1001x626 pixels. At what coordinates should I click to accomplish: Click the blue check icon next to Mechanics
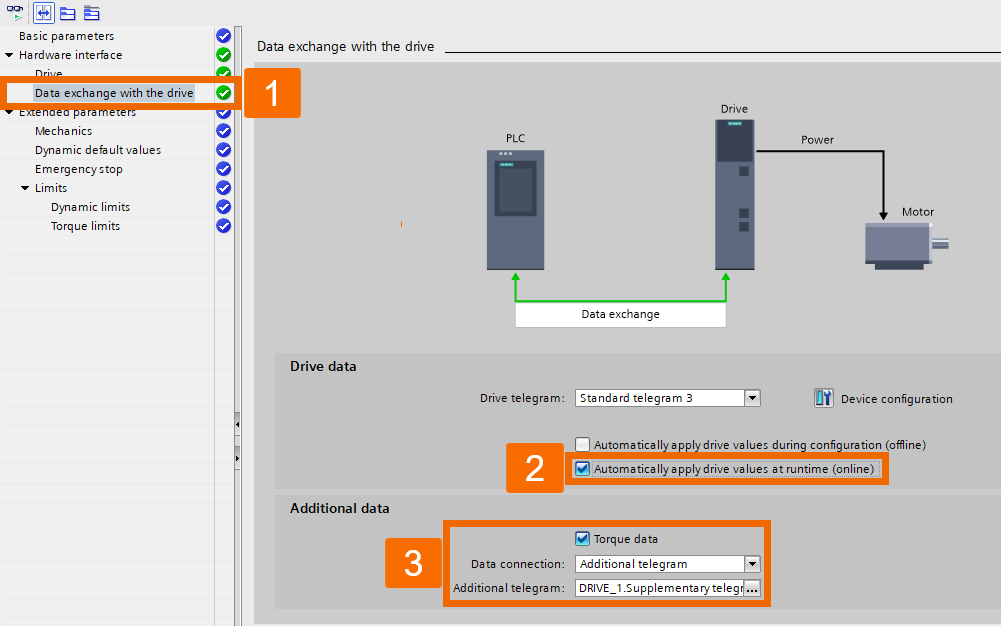click(222, 130)
